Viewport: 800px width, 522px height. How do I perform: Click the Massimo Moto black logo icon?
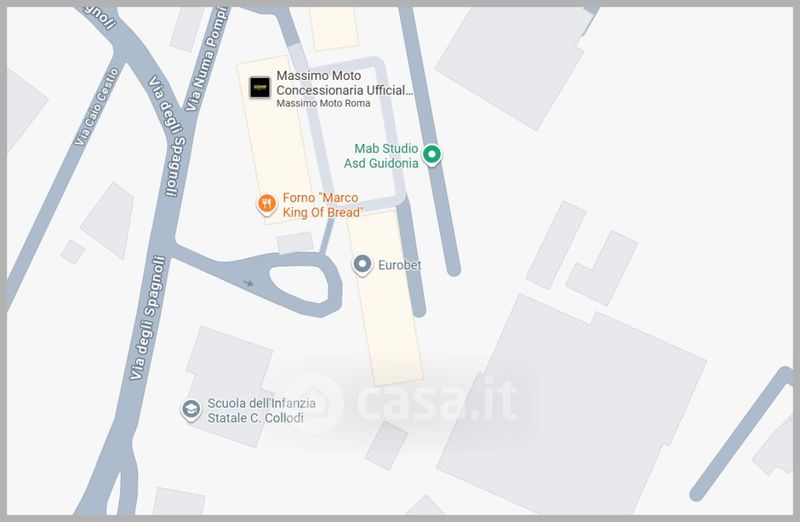(260, 87)
